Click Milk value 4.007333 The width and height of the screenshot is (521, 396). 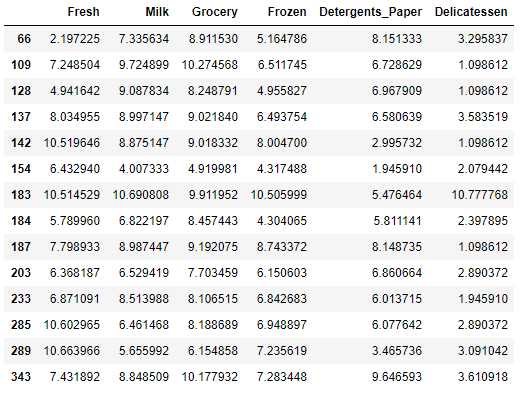click(x=144, y=169)
